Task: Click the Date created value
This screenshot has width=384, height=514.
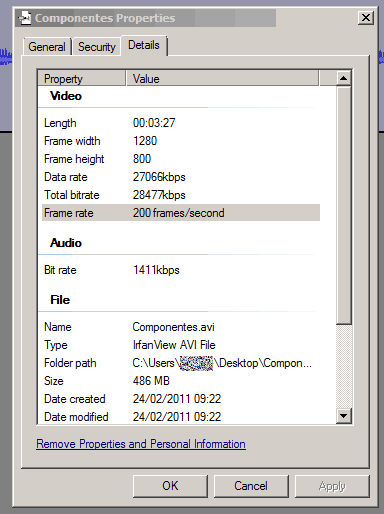Action: click(177, 399)
